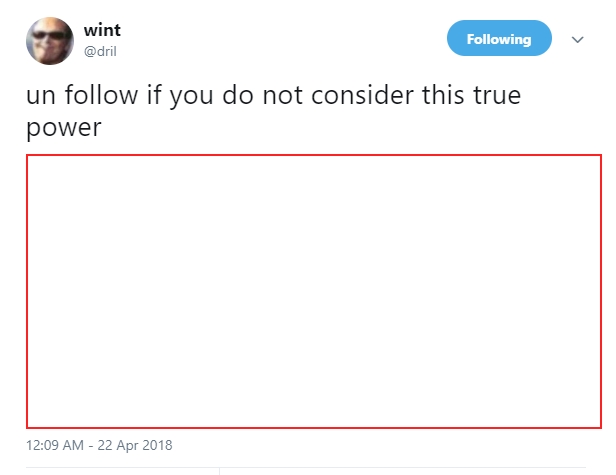Image resolution: width=616 pixels, height=475 pixels.
Task: Click the word 'power' in the tweet
Action: [x=64, y=128]
